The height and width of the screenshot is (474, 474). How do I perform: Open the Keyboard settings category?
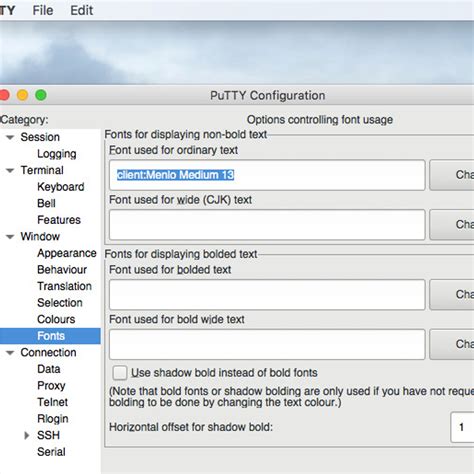[x=61, y=187]
